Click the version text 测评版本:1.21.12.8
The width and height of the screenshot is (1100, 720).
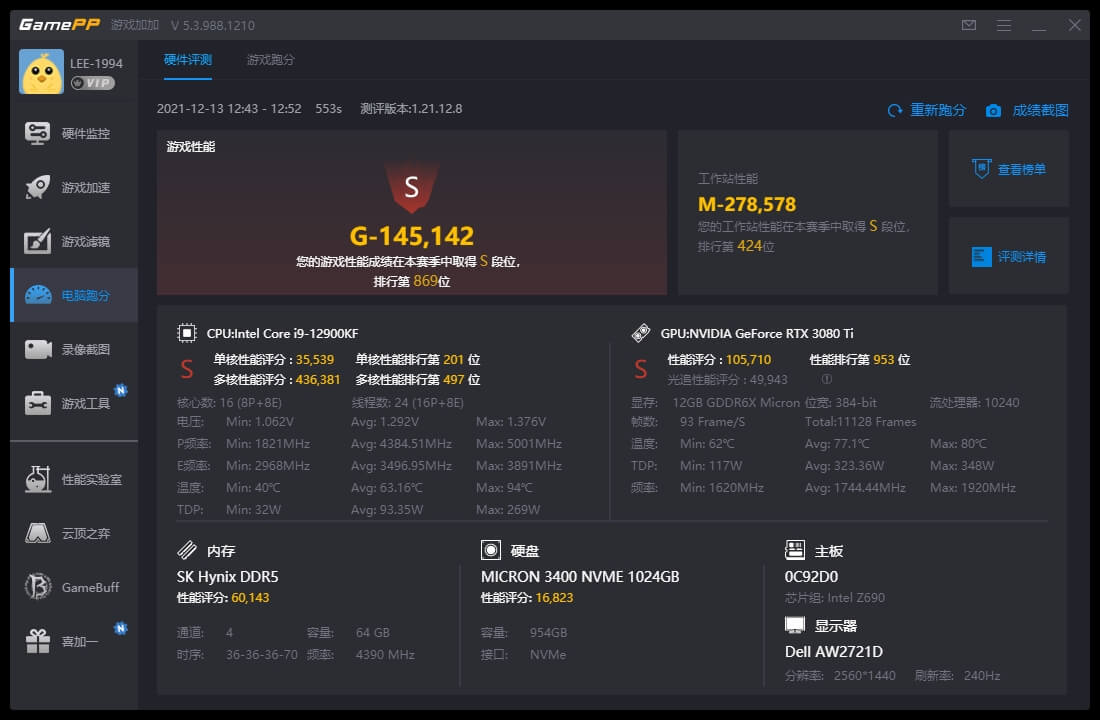coord(411,109)
